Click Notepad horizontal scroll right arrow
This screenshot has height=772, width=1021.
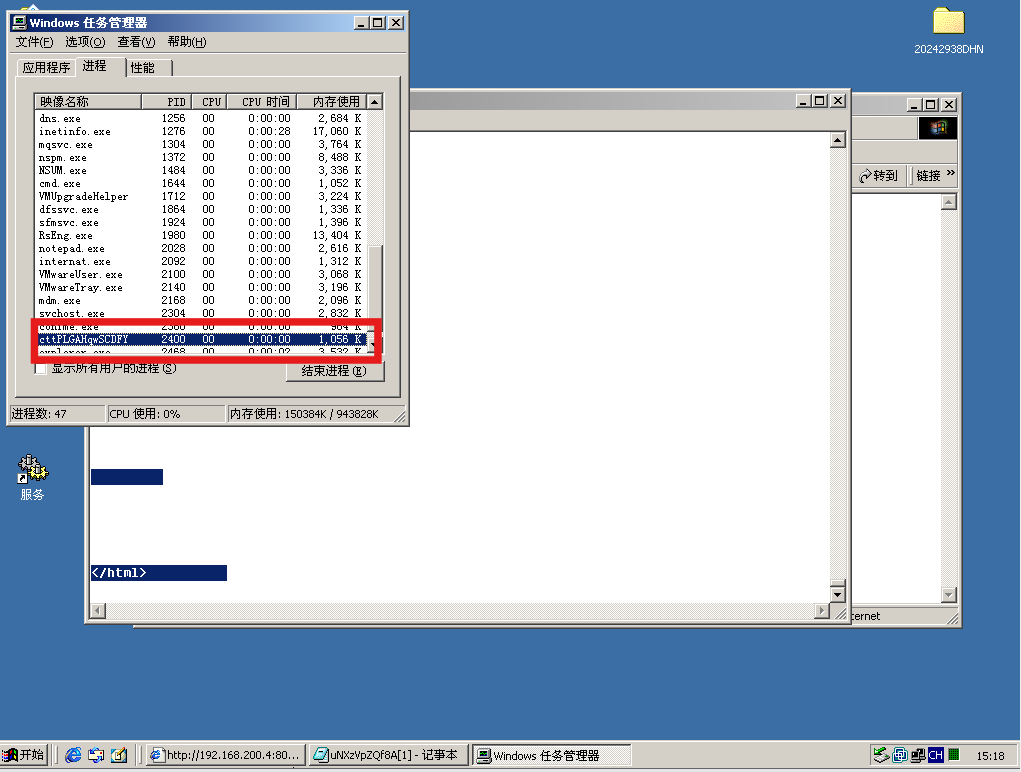pyautogui.click(x=822, y=611)
